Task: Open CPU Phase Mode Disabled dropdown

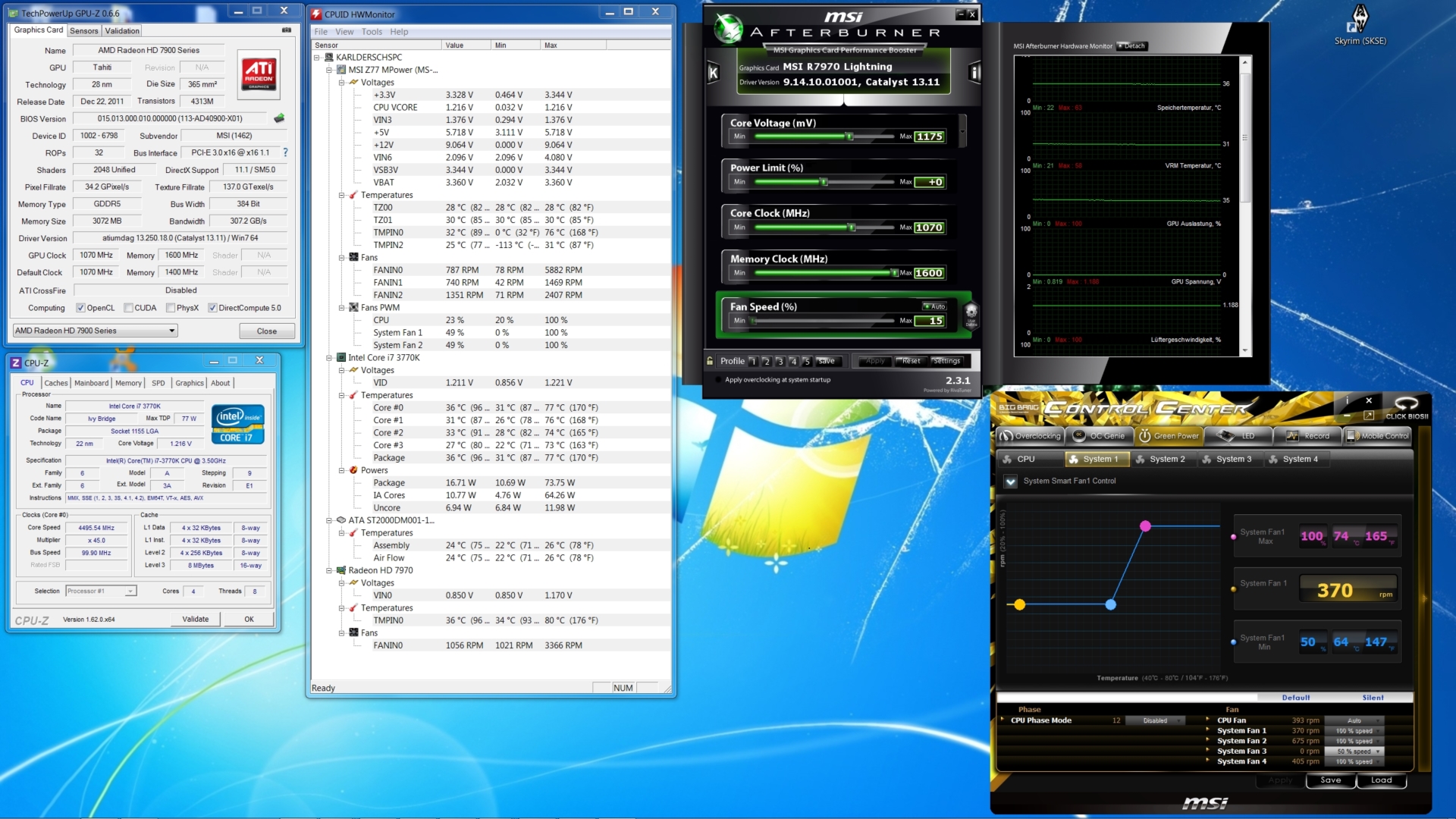Action: (x=1154, y=720)
